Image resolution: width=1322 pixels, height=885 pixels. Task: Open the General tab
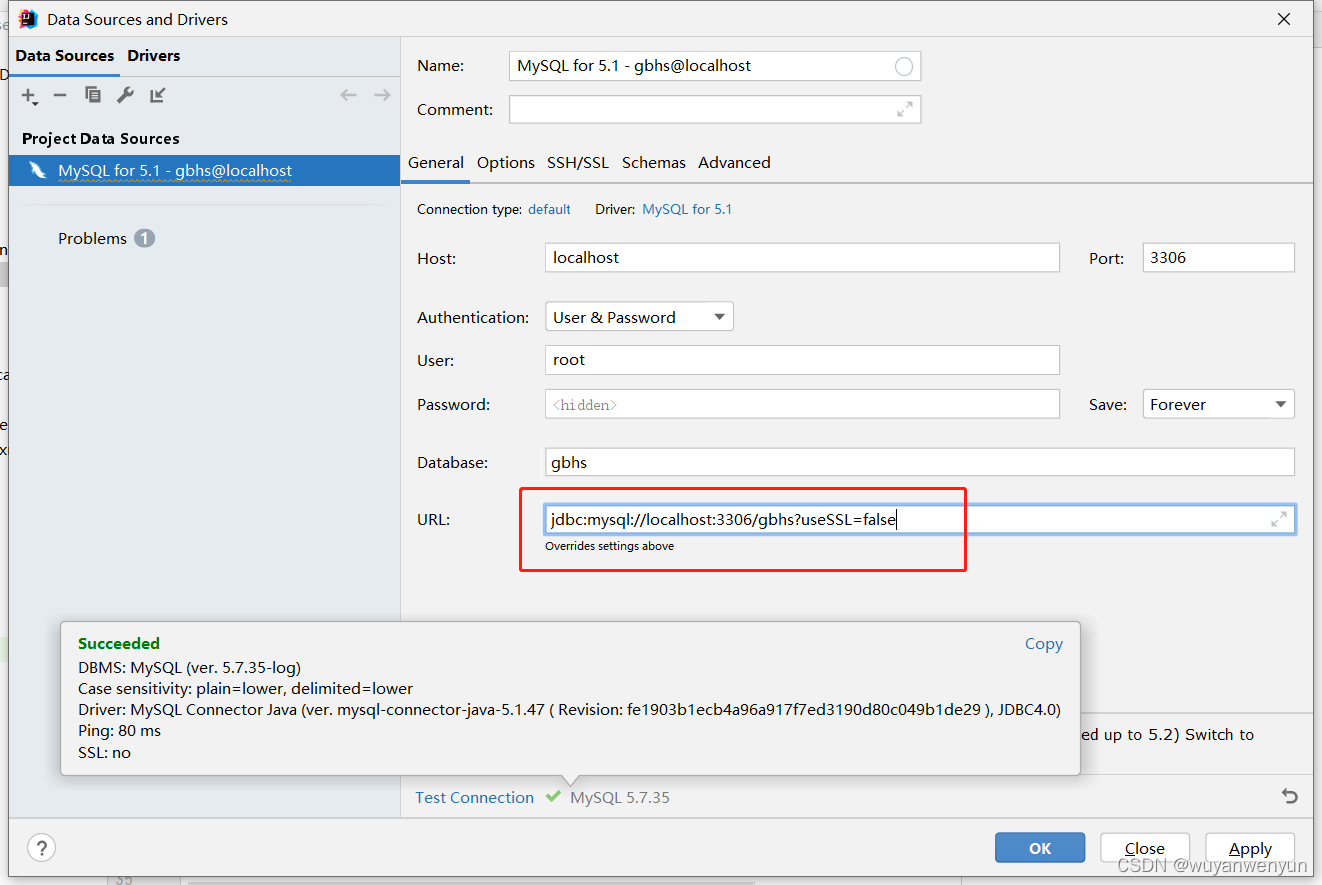click(436, 162)
